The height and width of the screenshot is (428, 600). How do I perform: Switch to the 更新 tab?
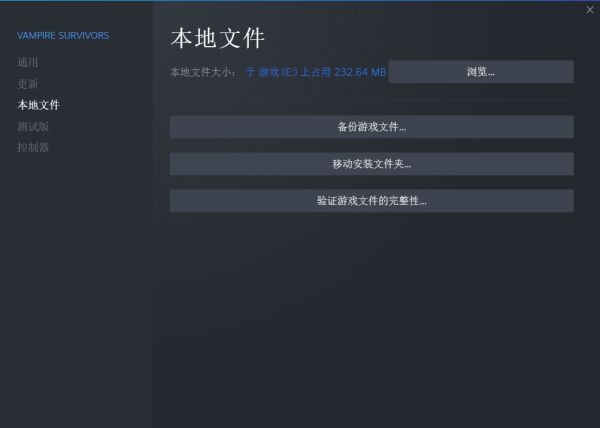(x=28, y=84)
